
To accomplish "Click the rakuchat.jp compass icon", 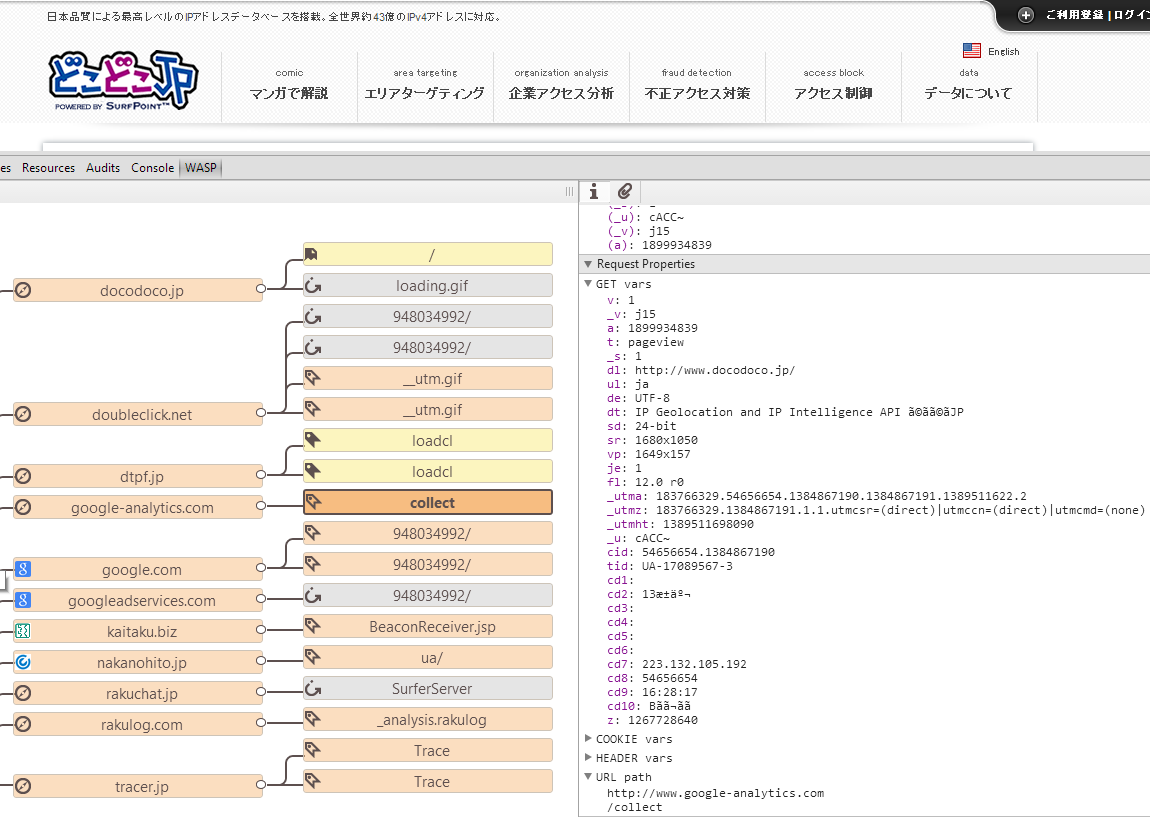I will (x=23, y=692).
